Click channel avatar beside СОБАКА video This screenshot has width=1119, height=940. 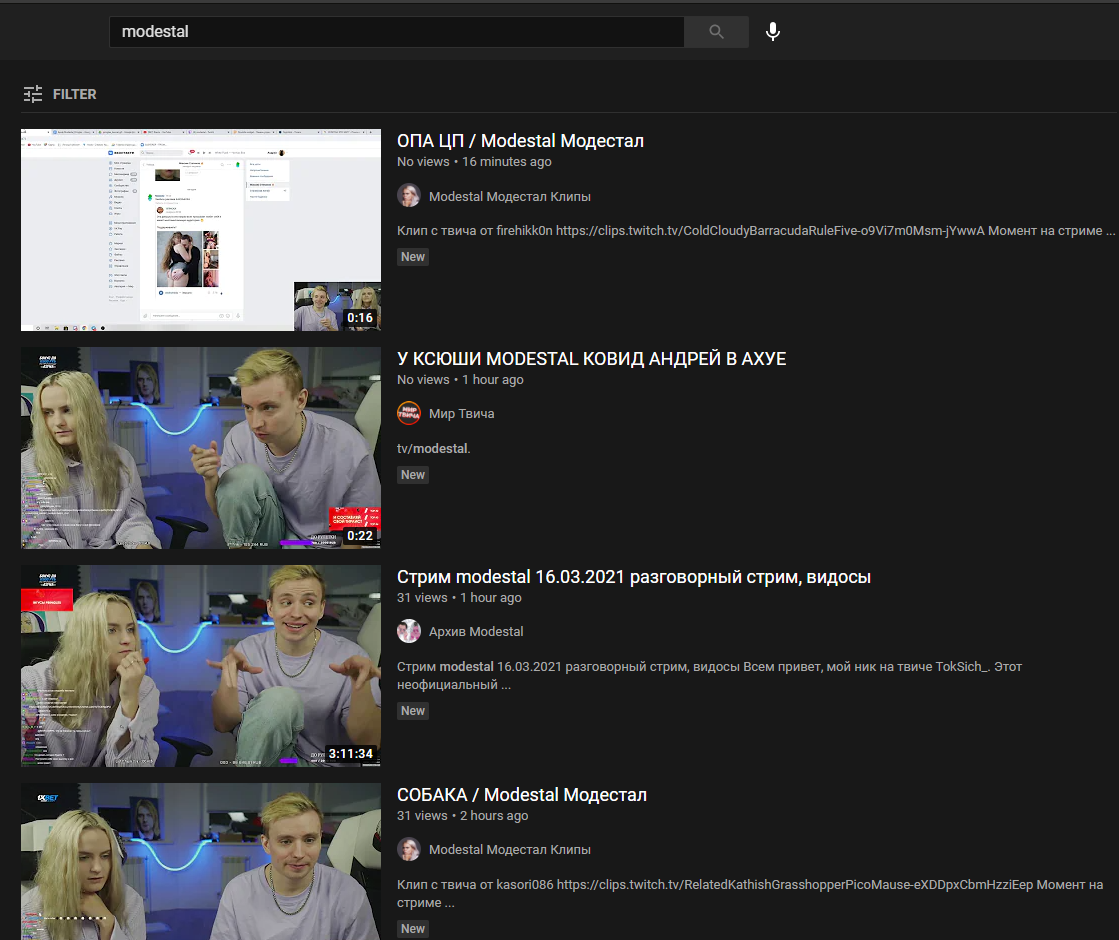tap(409, 849)
